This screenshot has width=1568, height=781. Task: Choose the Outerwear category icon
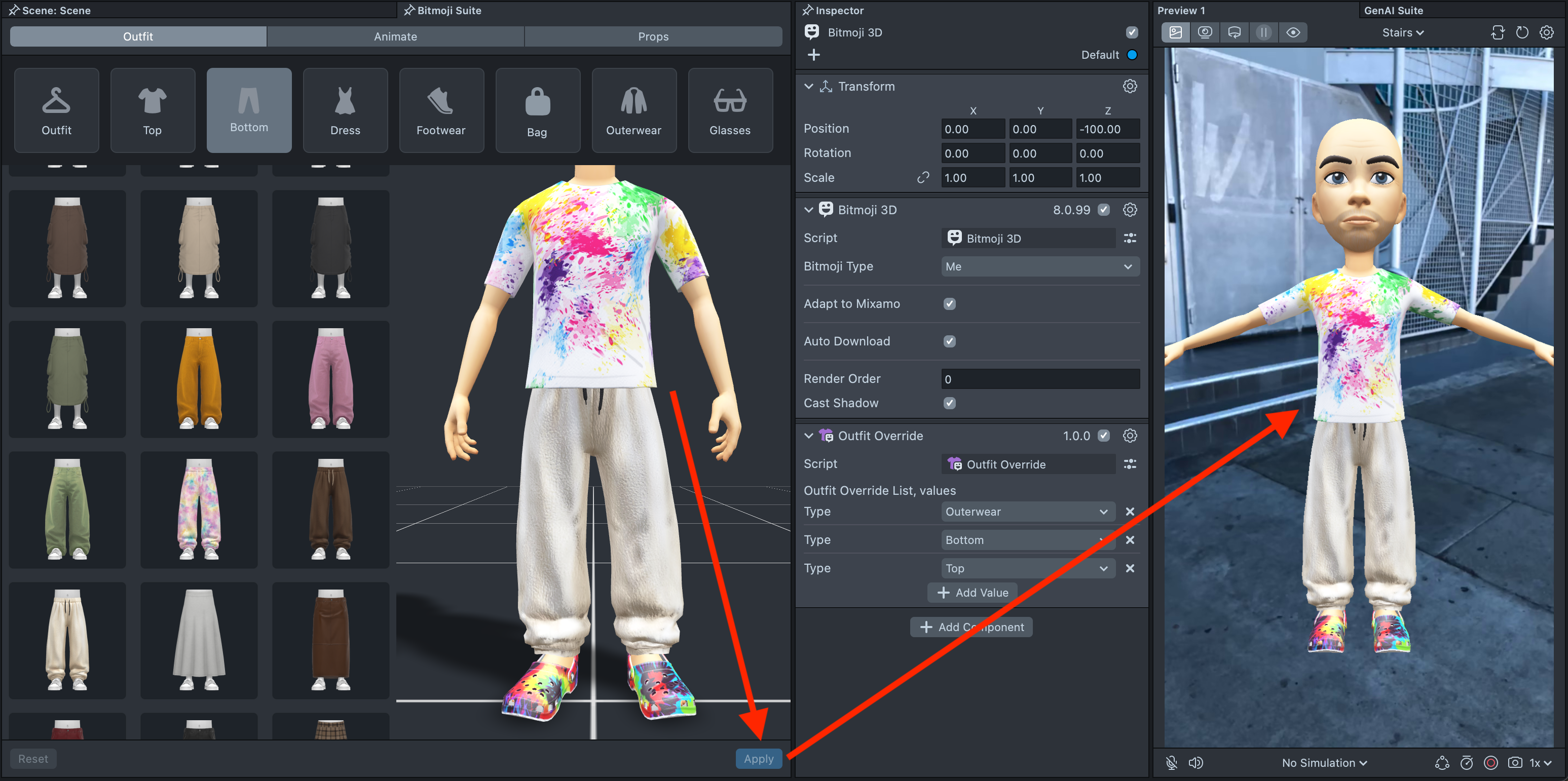coord(633,110)
